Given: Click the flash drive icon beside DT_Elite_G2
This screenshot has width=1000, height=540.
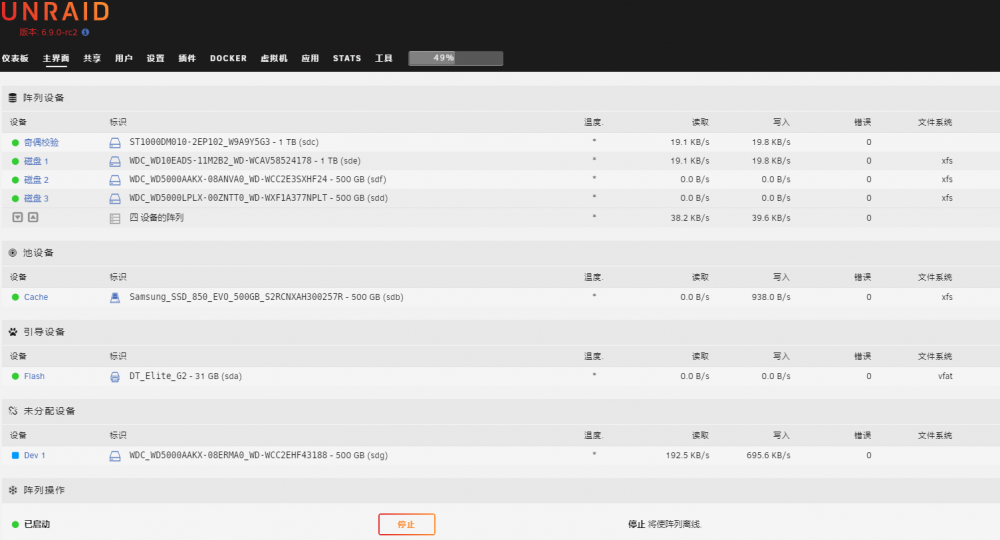Looking at the screenshot, I should (115, 377).
